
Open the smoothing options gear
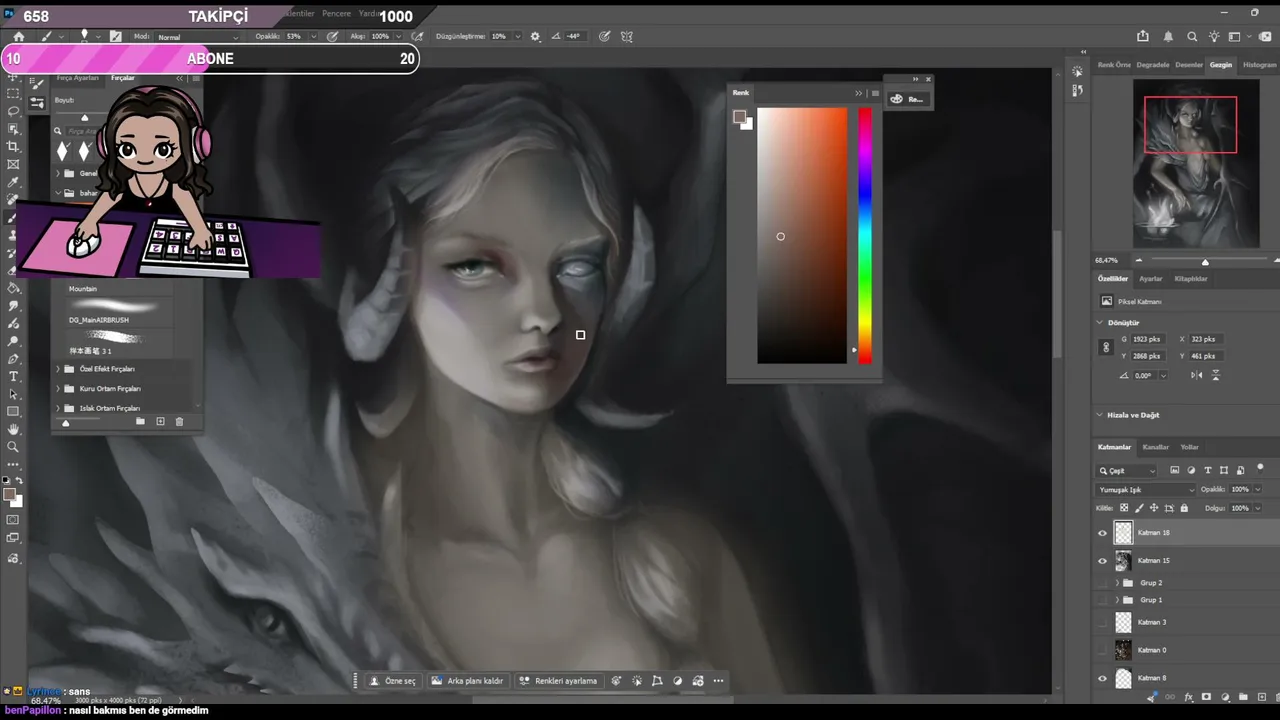(535, 37)
